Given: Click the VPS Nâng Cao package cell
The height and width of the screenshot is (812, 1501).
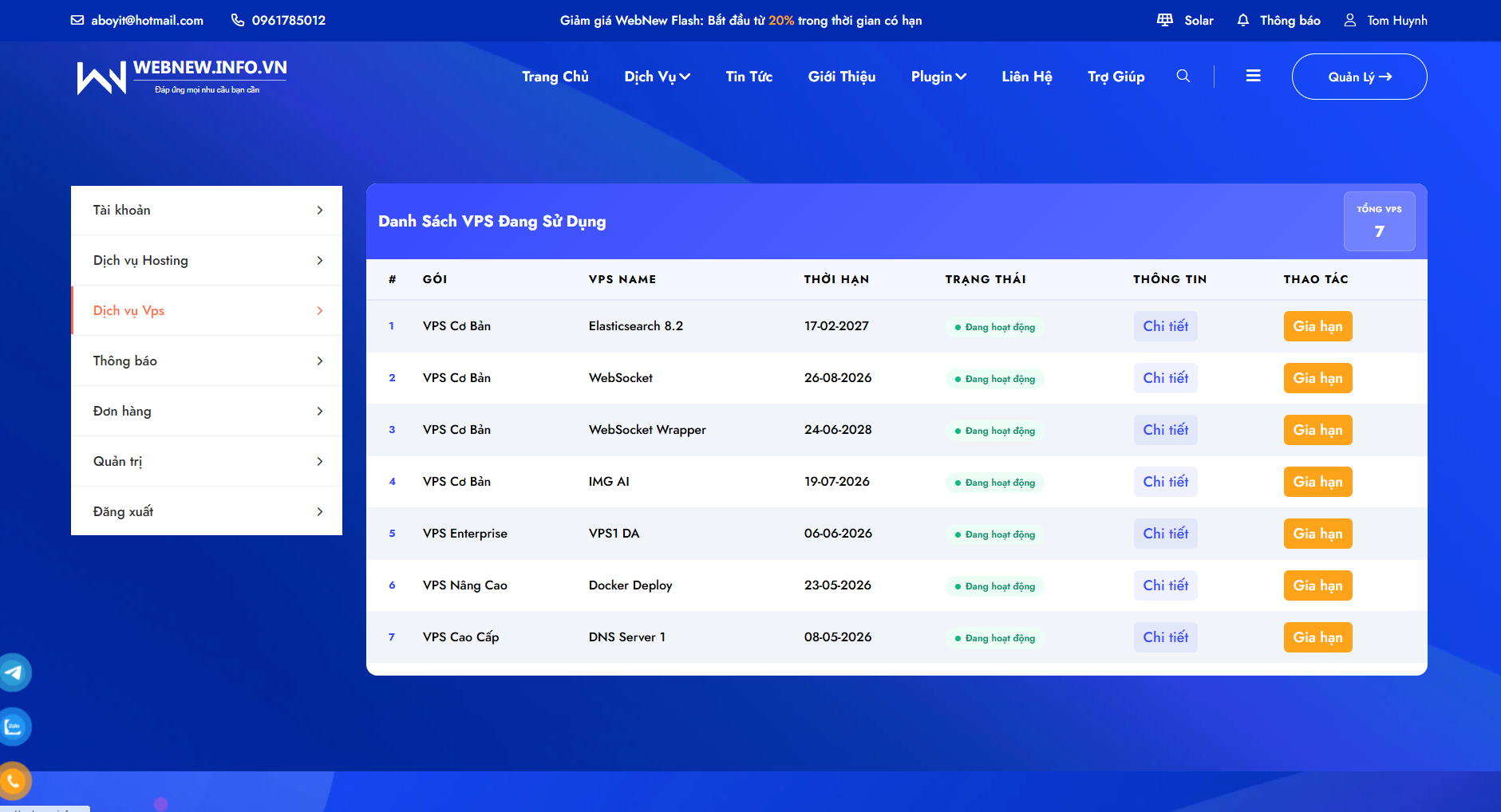Looking at the screenshot, I should [465, 585].
